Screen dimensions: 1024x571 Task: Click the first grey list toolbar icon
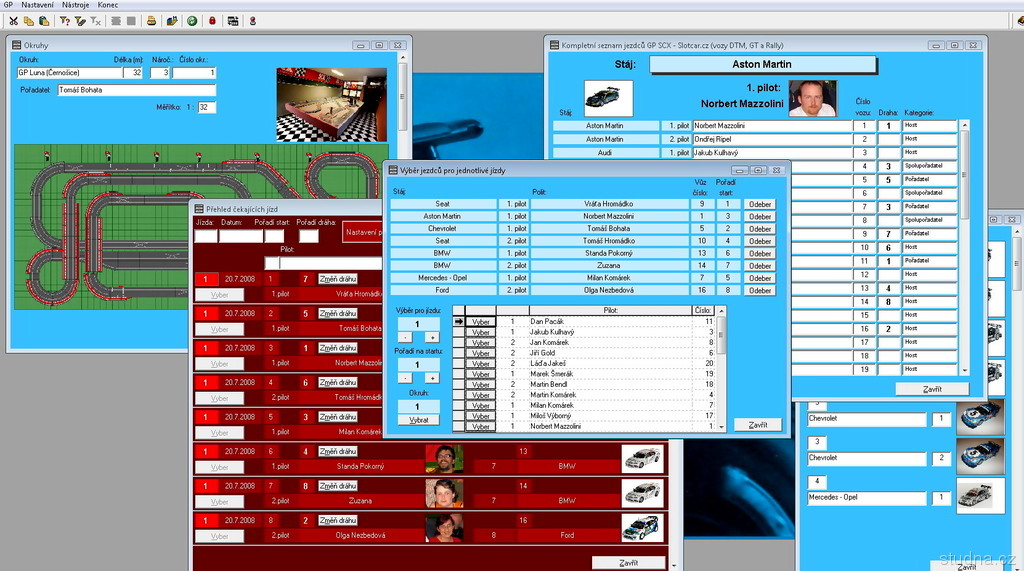point(116,21)
